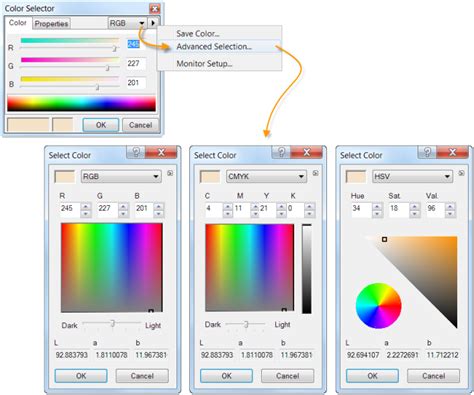Click the color preview swatch in HSV dialog
The width and height of the screenshot is (474, 395).
pyautogui.click(x=356, y=176)
